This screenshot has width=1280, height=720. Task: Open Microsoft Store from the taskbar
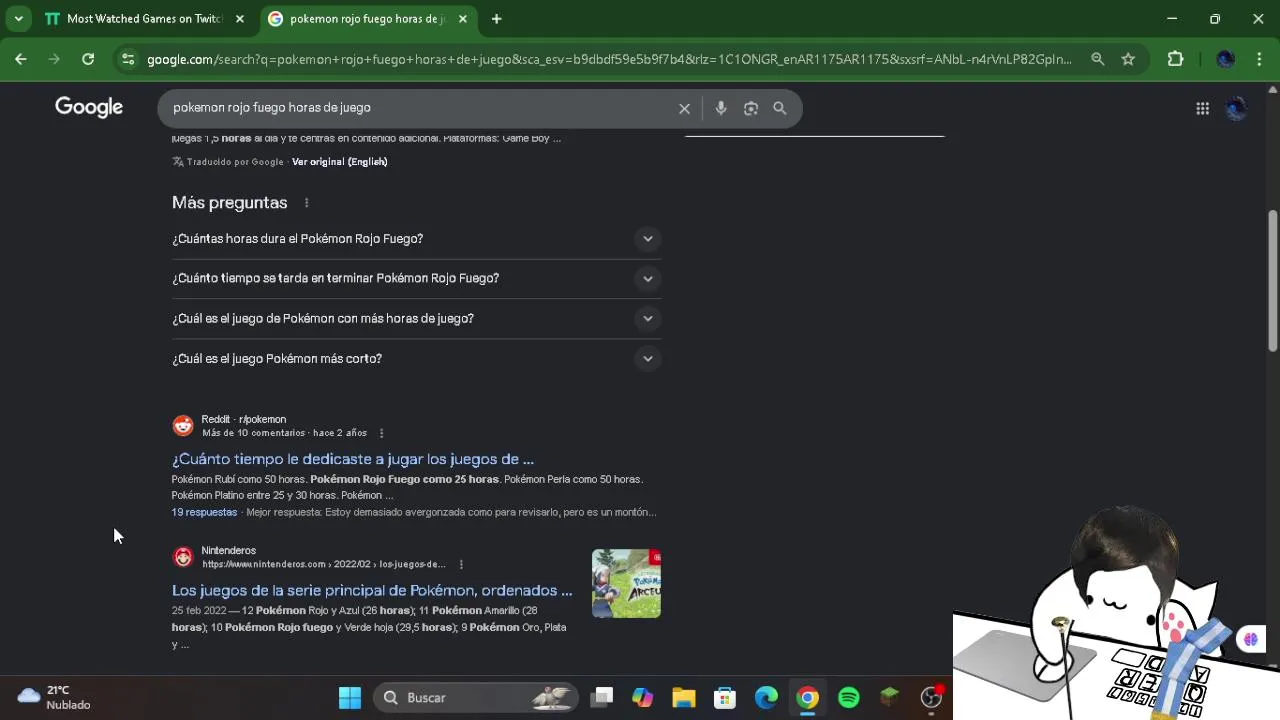[725, 698]
